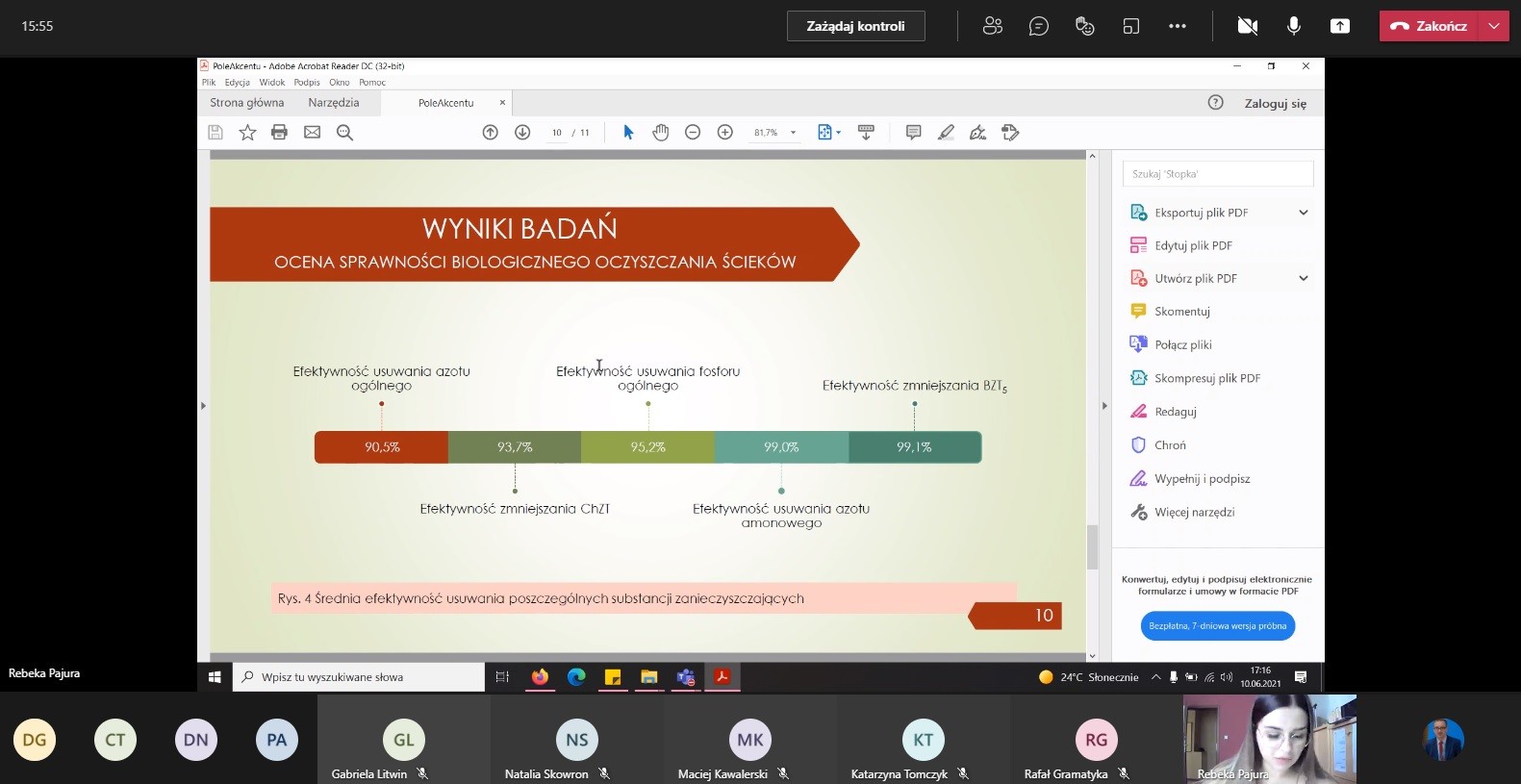Click the Szukaj 'Stopka' search field
This screenshot has width=1521, height=784.
(x=1217, y=174)
